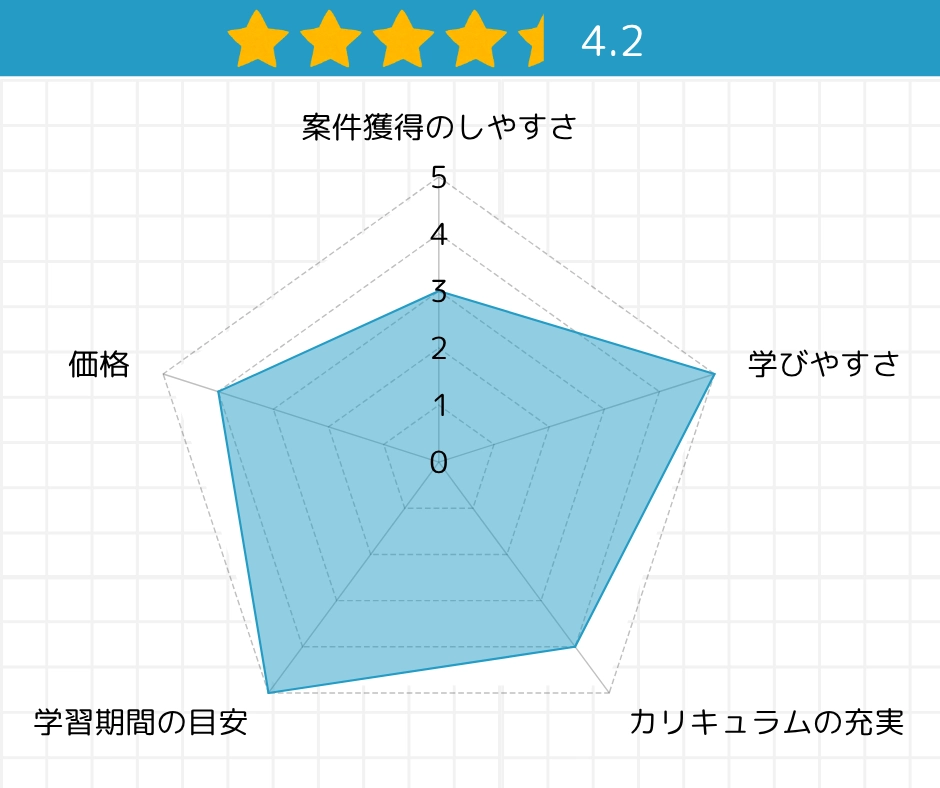Click the scale number 2 on chart
Image resolution: width=940 pixels, height=788 pixels.
pyautogui.click(x=439, y=348)
